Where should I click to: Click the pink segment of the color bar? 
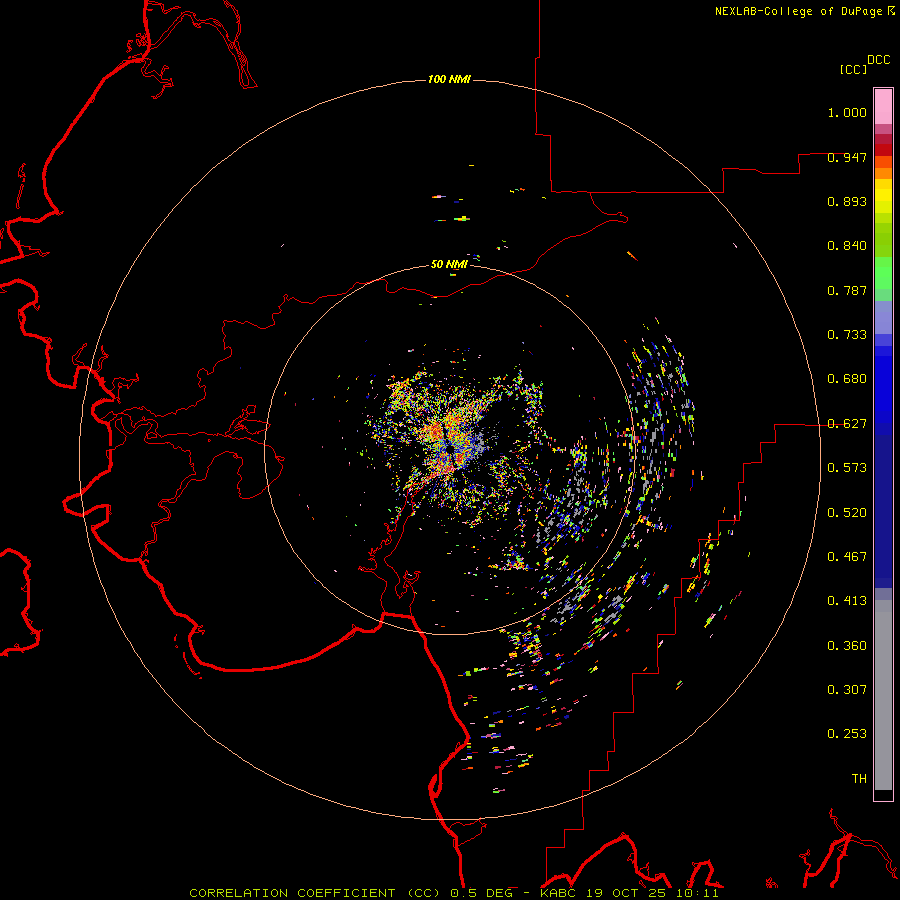(x=883, y=107)
